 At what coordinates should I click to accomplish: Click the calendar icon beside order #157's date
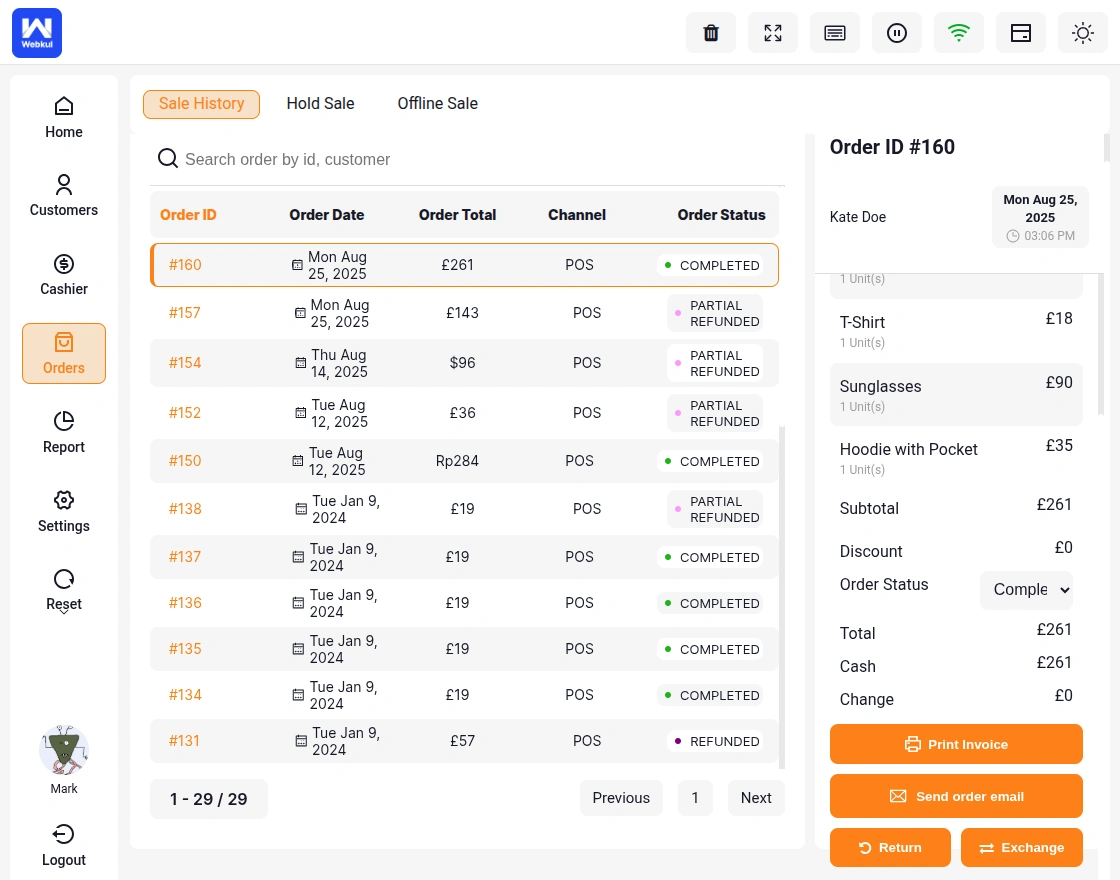(x=300, y=312)
